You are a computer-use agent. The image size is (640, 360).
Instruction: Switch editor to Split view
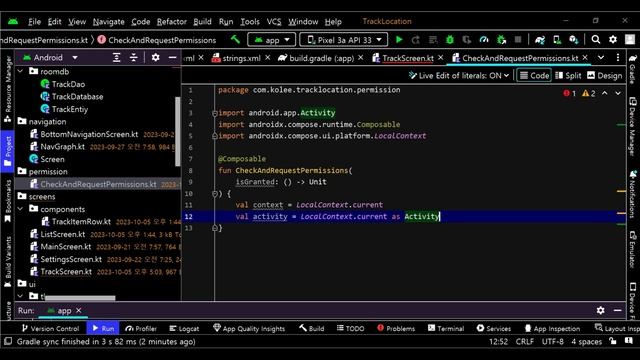[x=568, y=76]
